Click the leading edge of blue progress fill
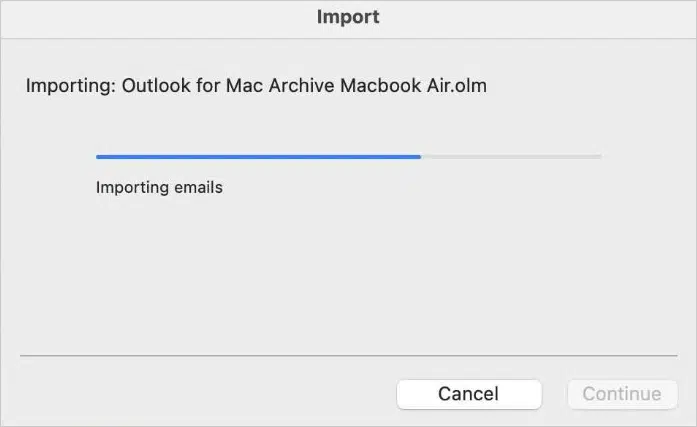 [x=419, y=157]
